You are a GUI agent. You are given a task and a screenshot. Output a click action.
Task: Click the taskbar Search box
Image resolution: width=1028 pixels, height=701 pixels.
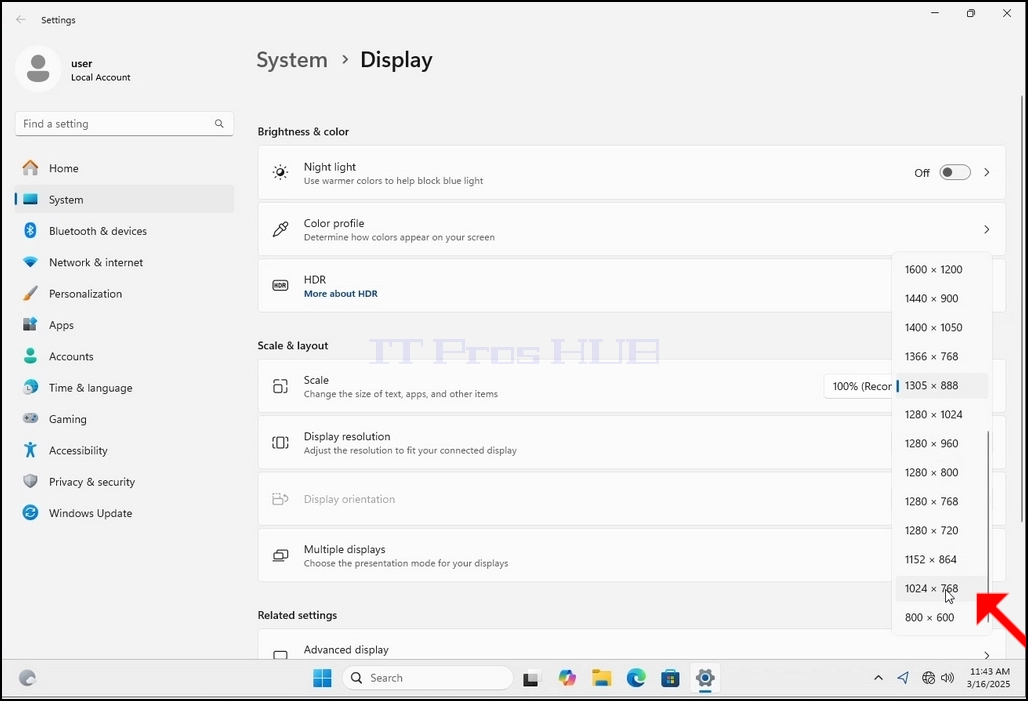click(x=427, y=678)
